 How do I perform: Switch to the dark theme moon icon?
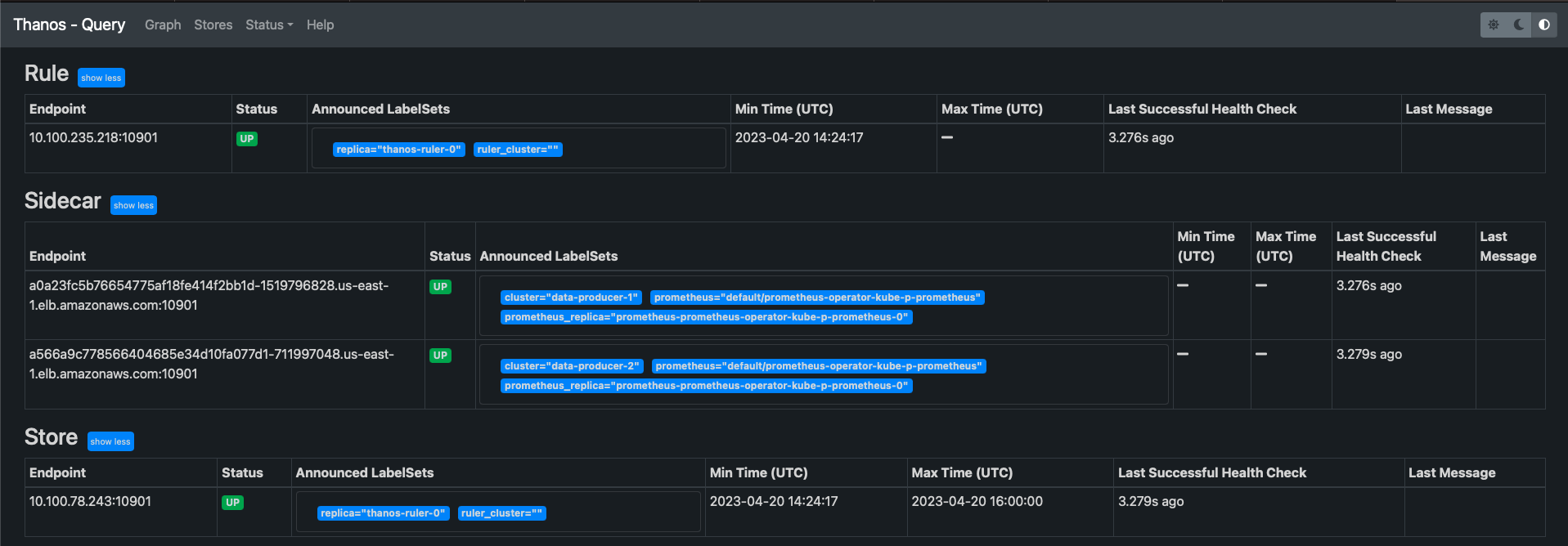click(x=1519, y=25)
